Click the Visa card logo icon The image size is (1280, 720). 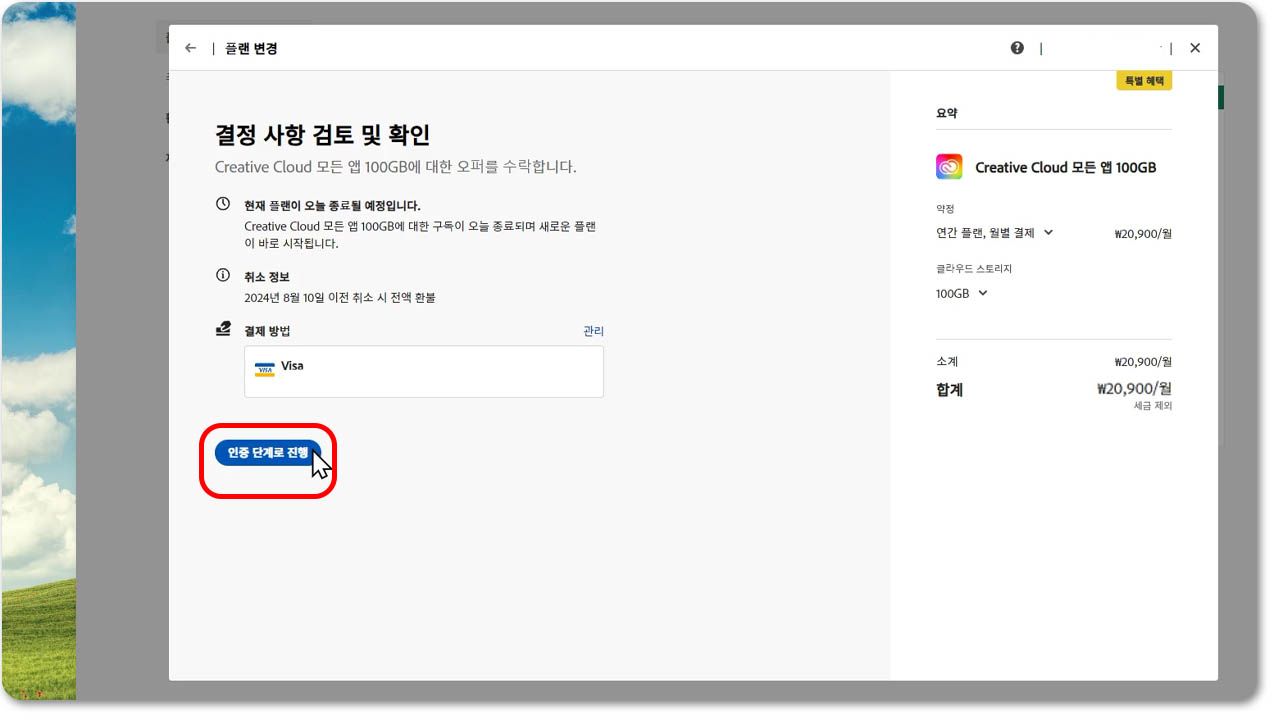[265, 369]
